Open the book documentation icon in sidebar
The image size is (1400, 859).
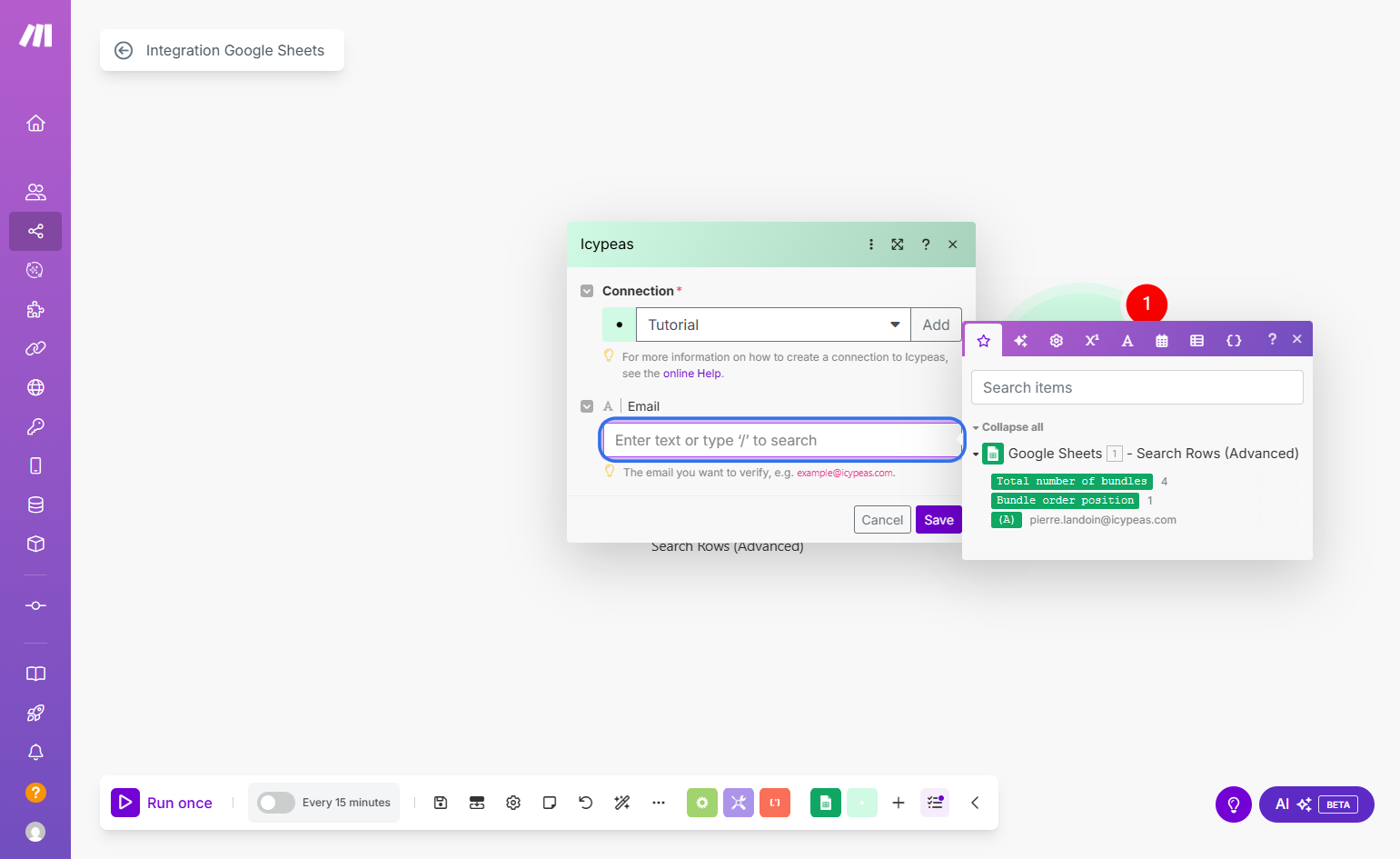[x=35, y=674]
